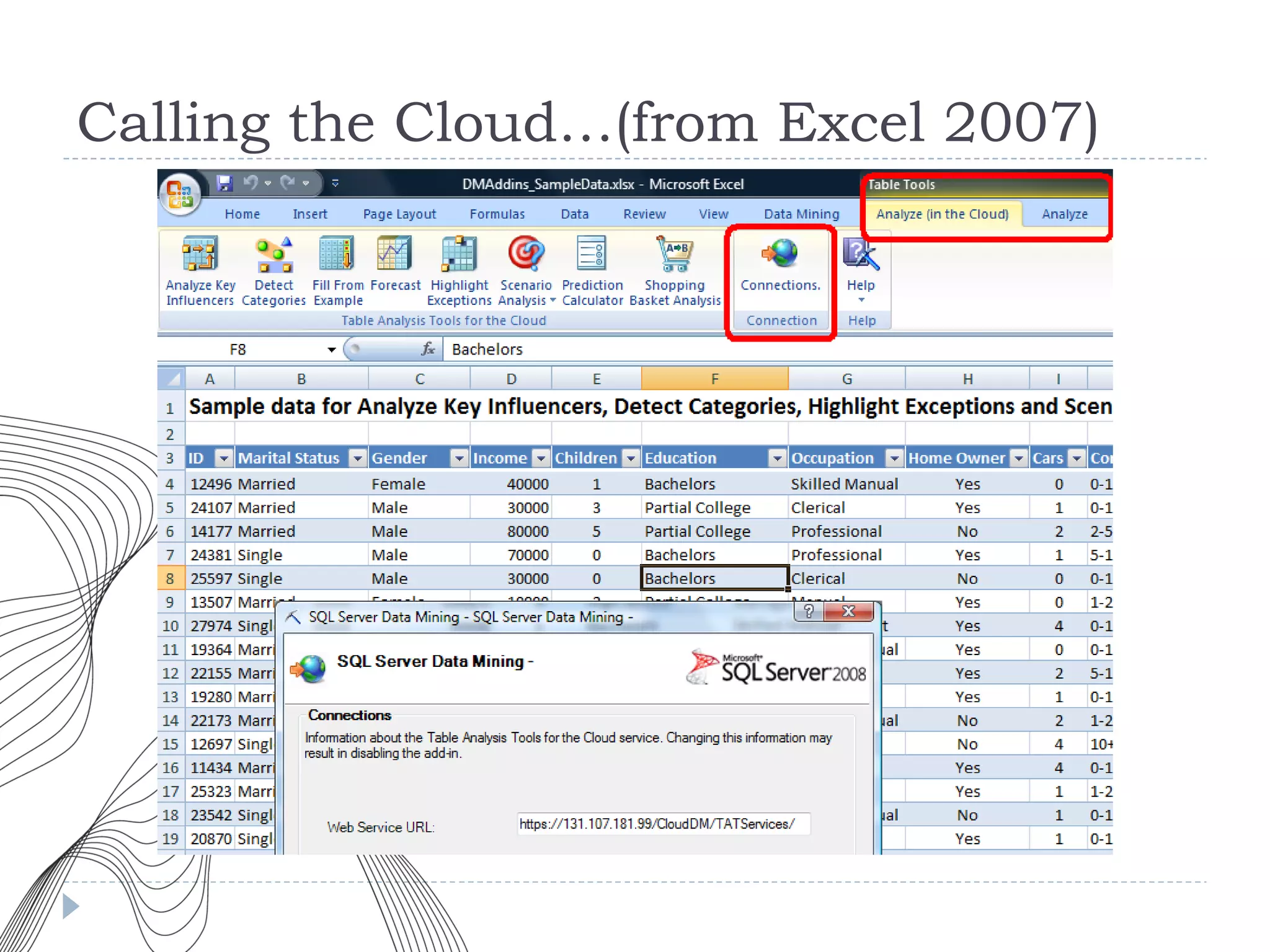Close the SQL Server Data Mining dialog
The width and height of the screenshot is (1270, 952).
[849, 612]
